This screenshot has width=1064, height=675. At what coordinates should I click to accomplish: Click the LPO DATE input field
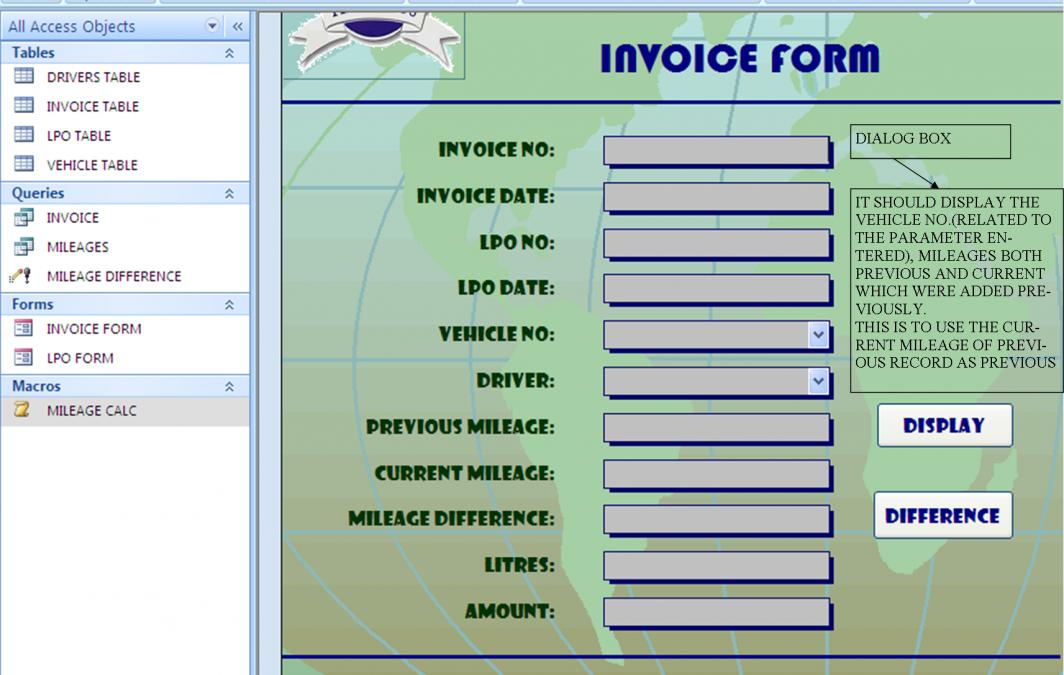717,289
